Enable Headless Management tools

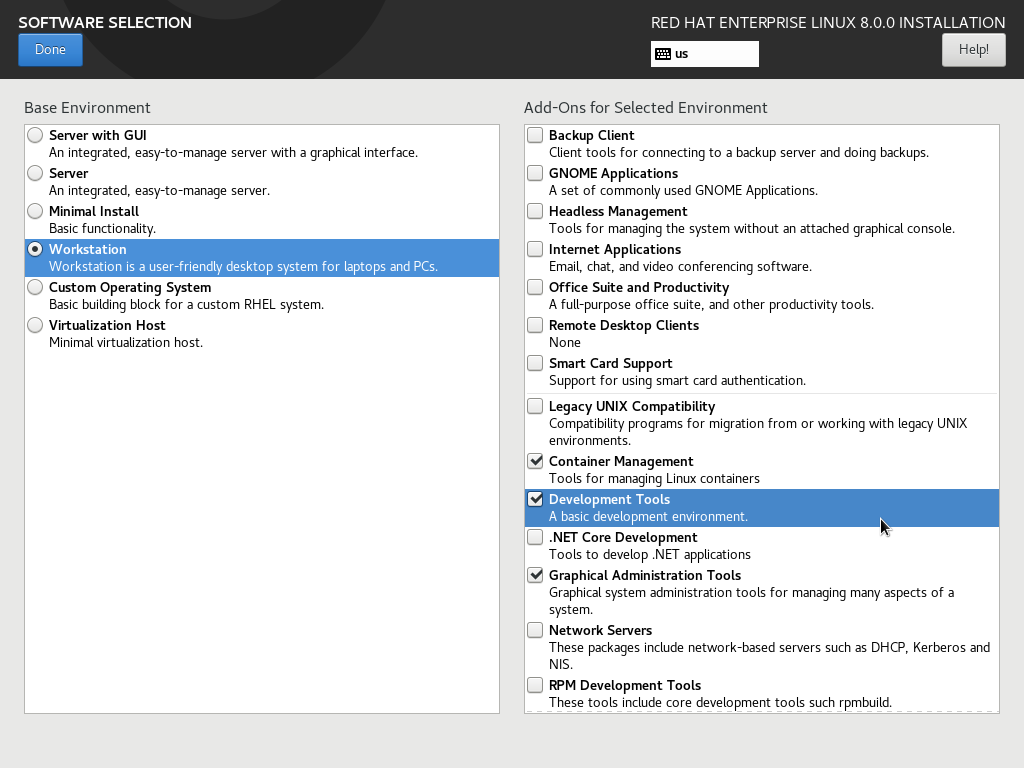[x=535, y=210]
